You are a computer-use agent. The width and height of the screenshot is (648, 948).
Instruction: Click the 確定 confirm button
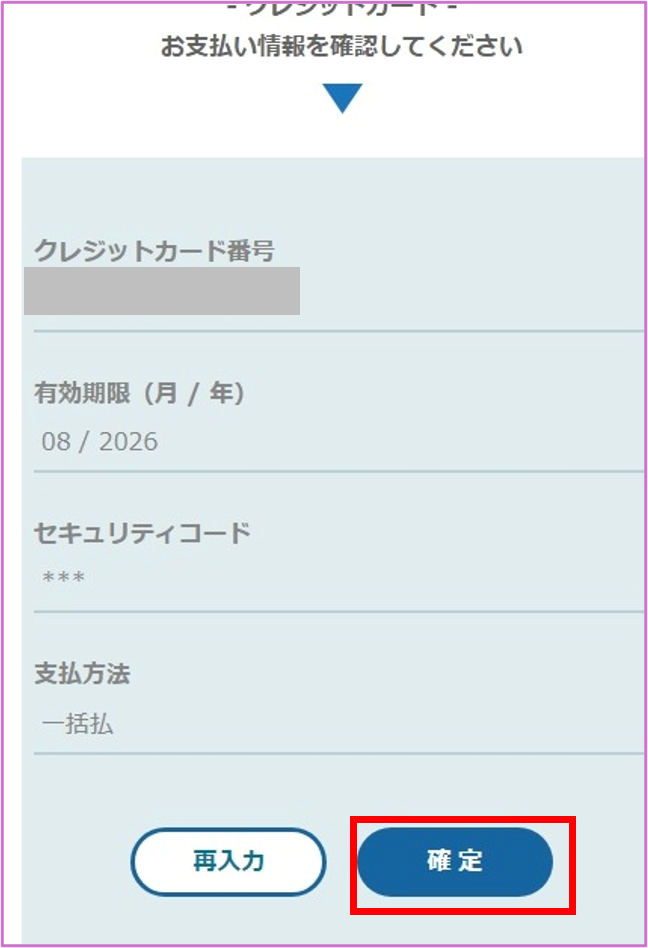[x=455, y=861]
